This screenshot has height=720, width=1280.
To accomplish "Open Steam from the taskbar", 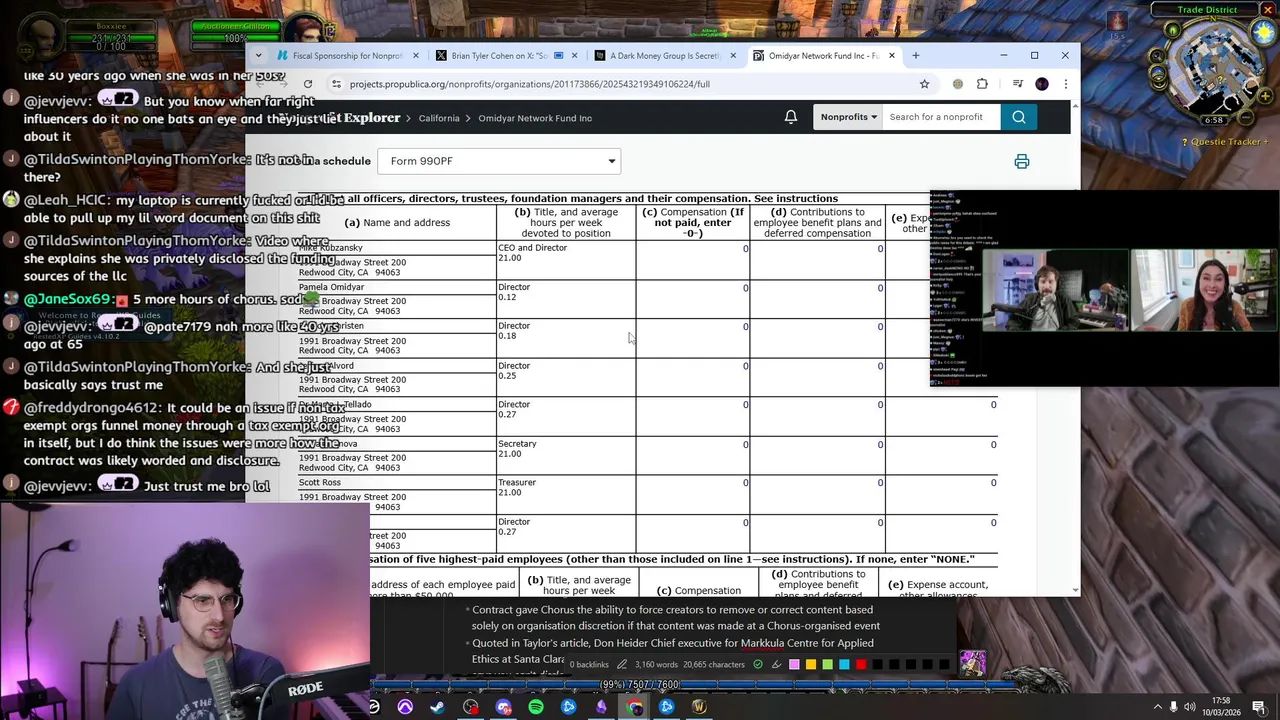I will [437, 707].
